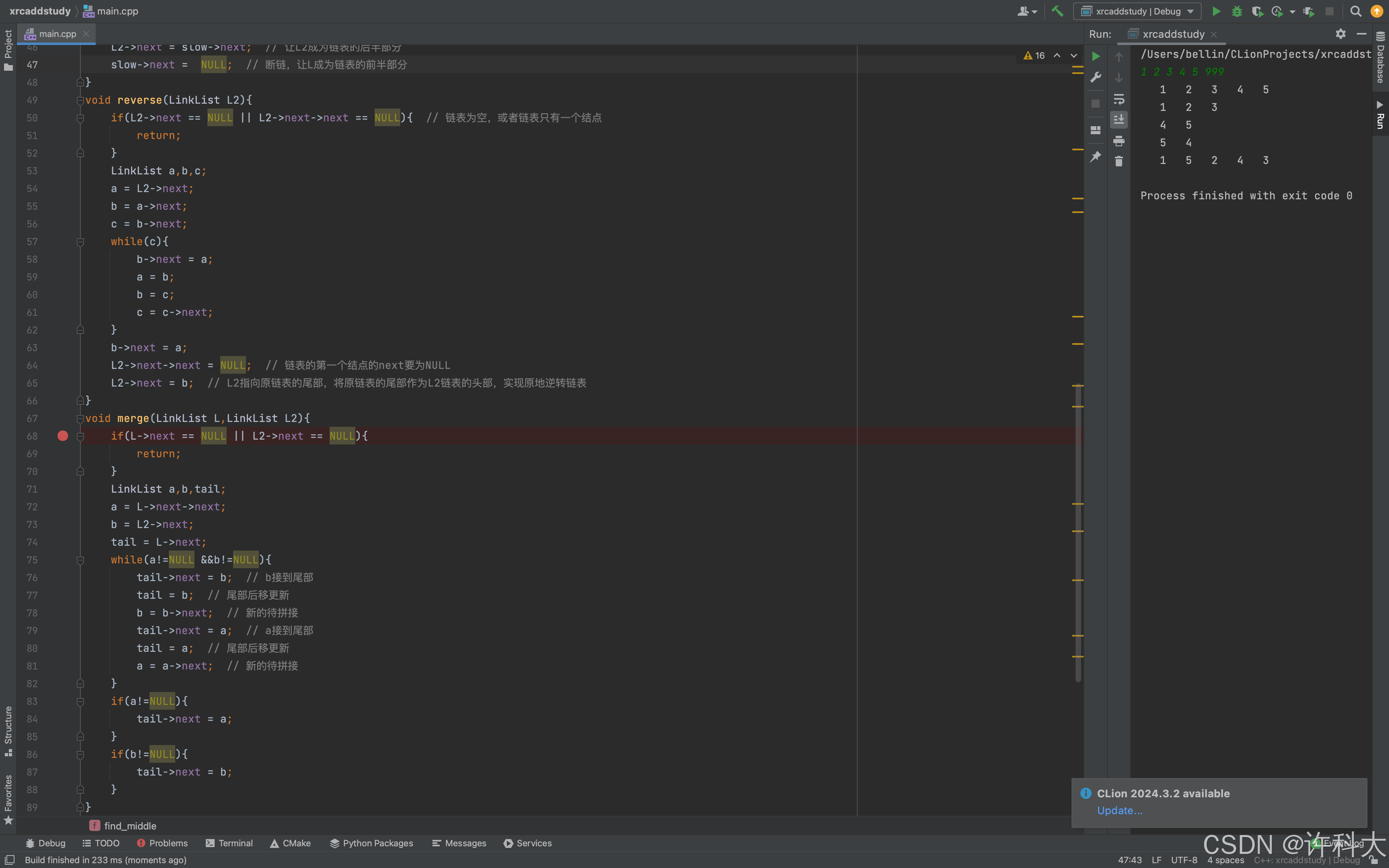Click the Rerun green arrow in Run panel

click(1096, 56)
